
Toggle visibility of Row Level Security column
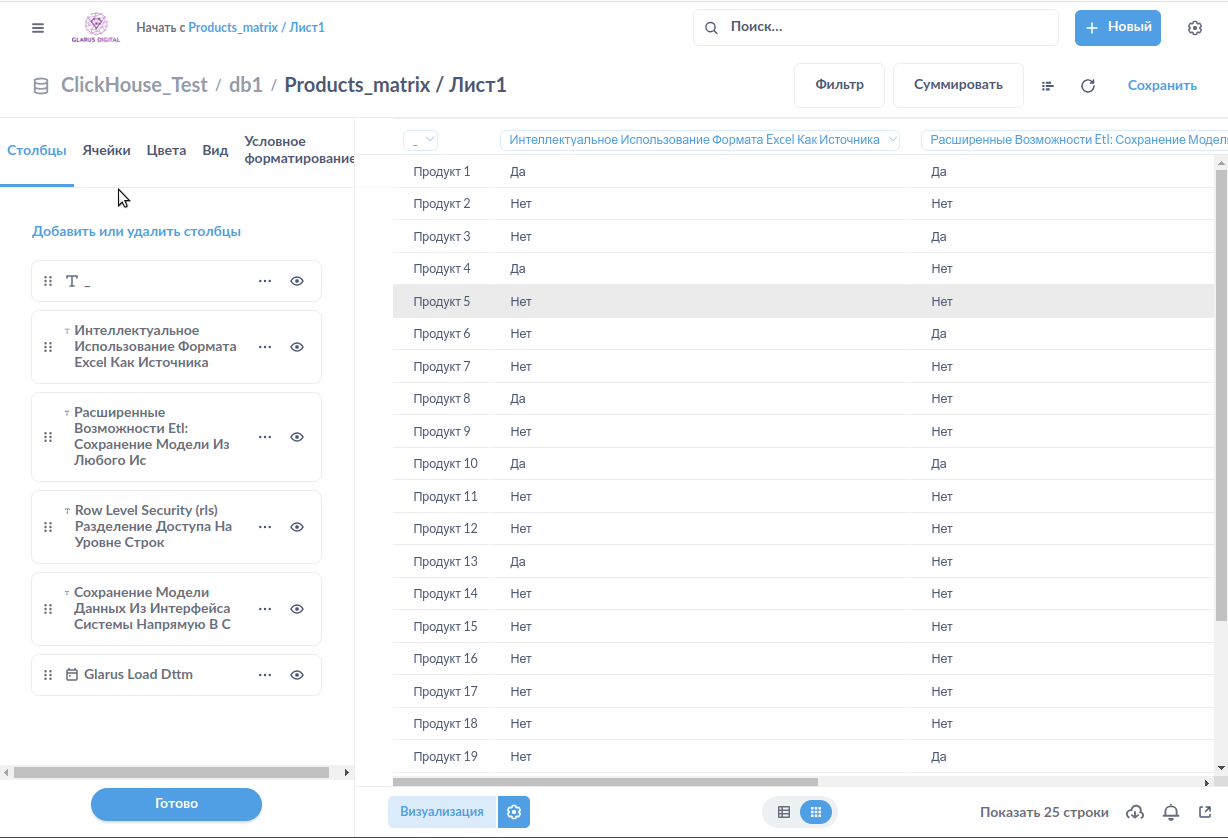(x=297, y=527)
